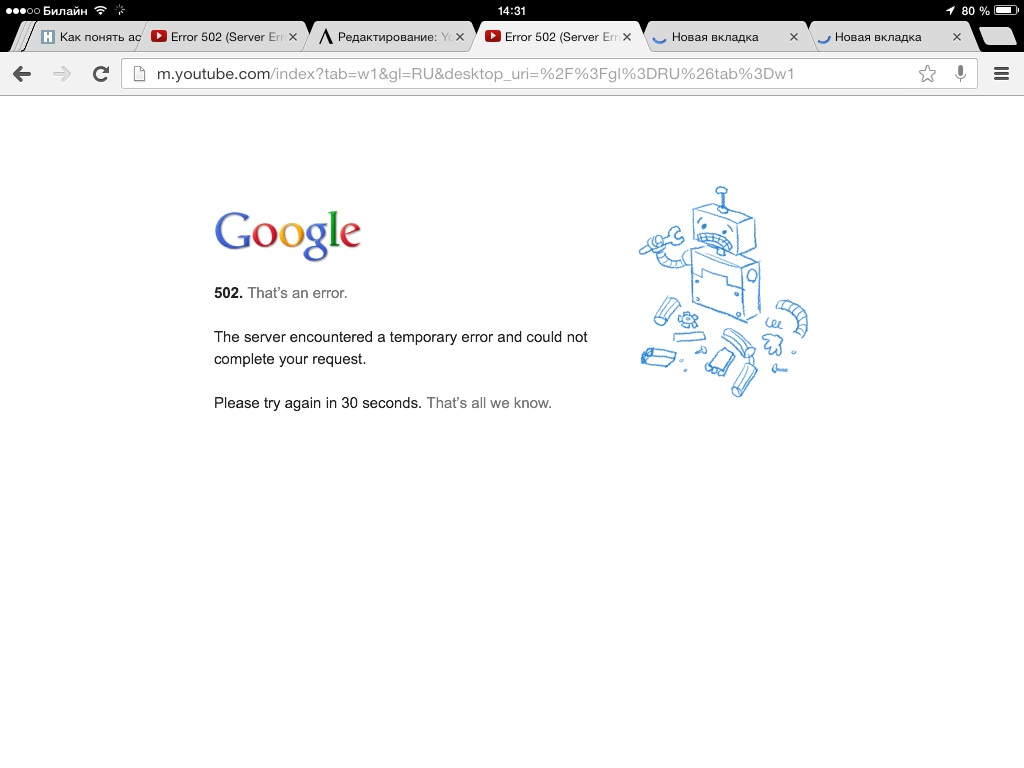Start voice search via microphone icon
Viewport: 1024px width, 768px height.
[960, 74]
